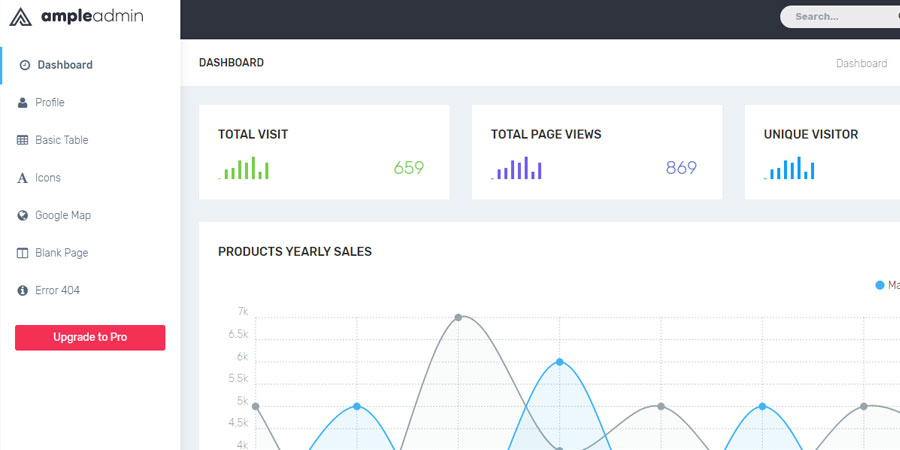Click the 7k y-axis label
Viewport: 900px width, 450px height.
click(x=243, y=312)
